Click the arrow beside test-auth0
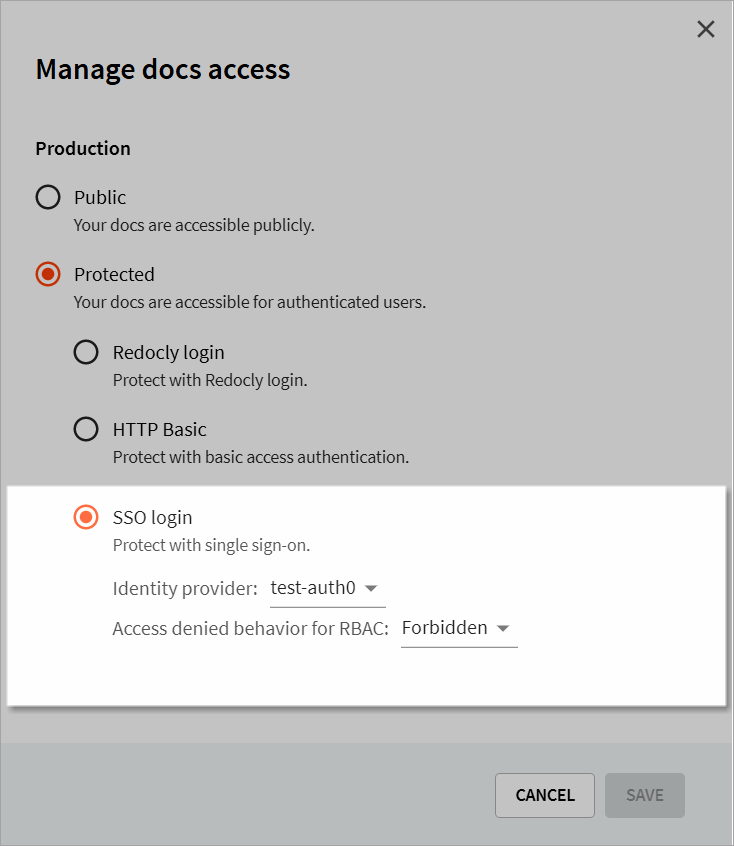This screenshot has height=846, width=734. coord(371,588)
